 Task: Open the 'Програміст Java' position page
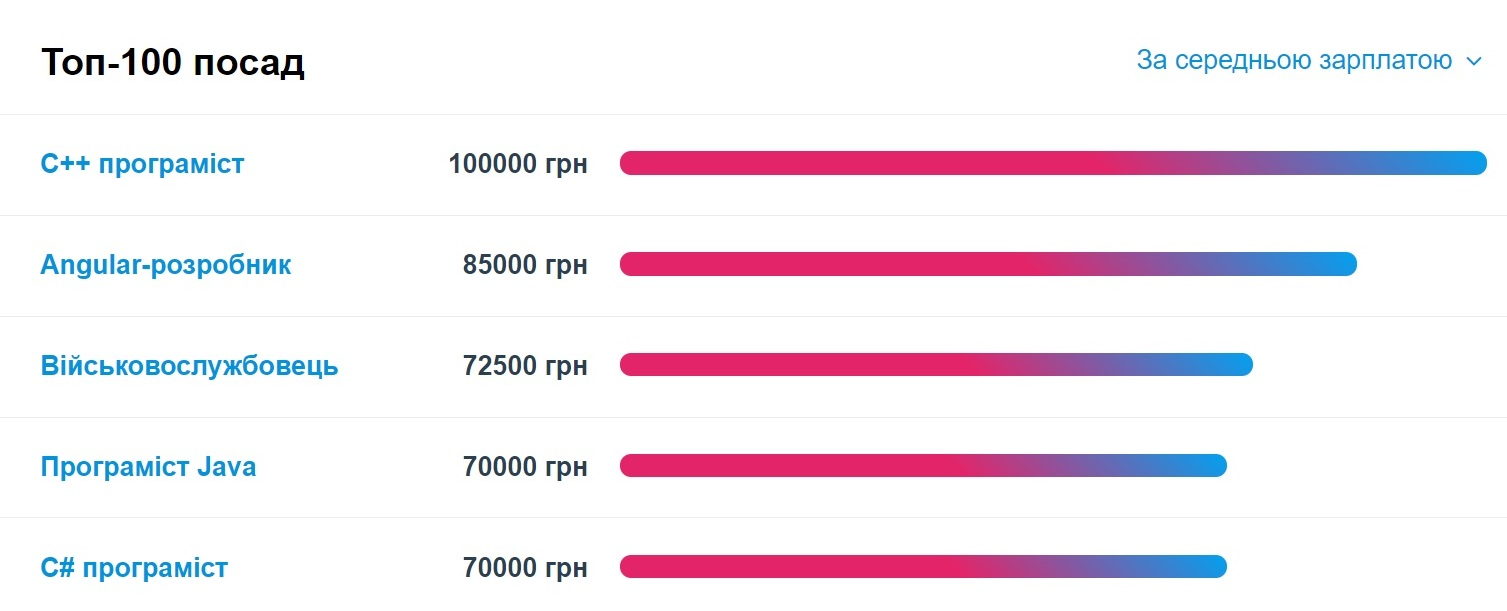click(x=147, y=466)
